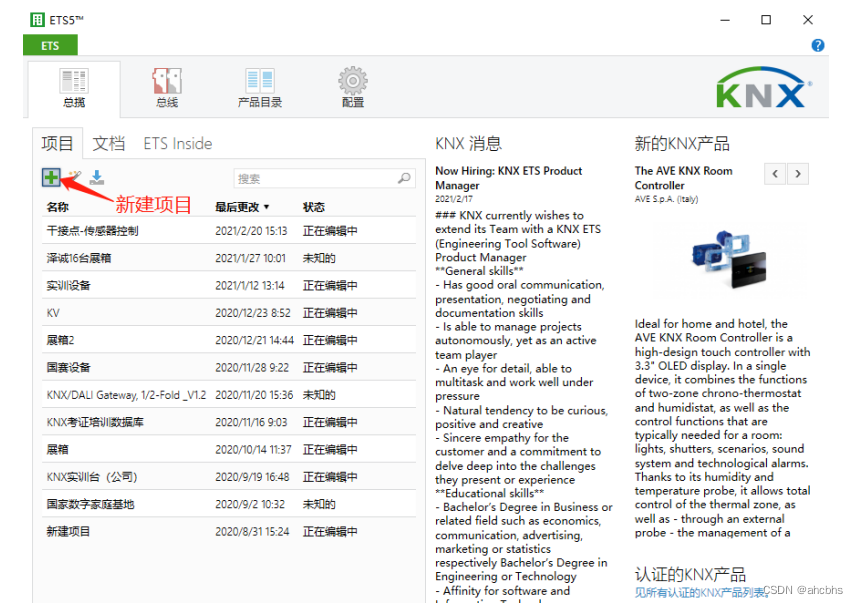Open the 产品目录 catalog ribbon tab
This screenshot has height=604, width=858.
[260, 89]
